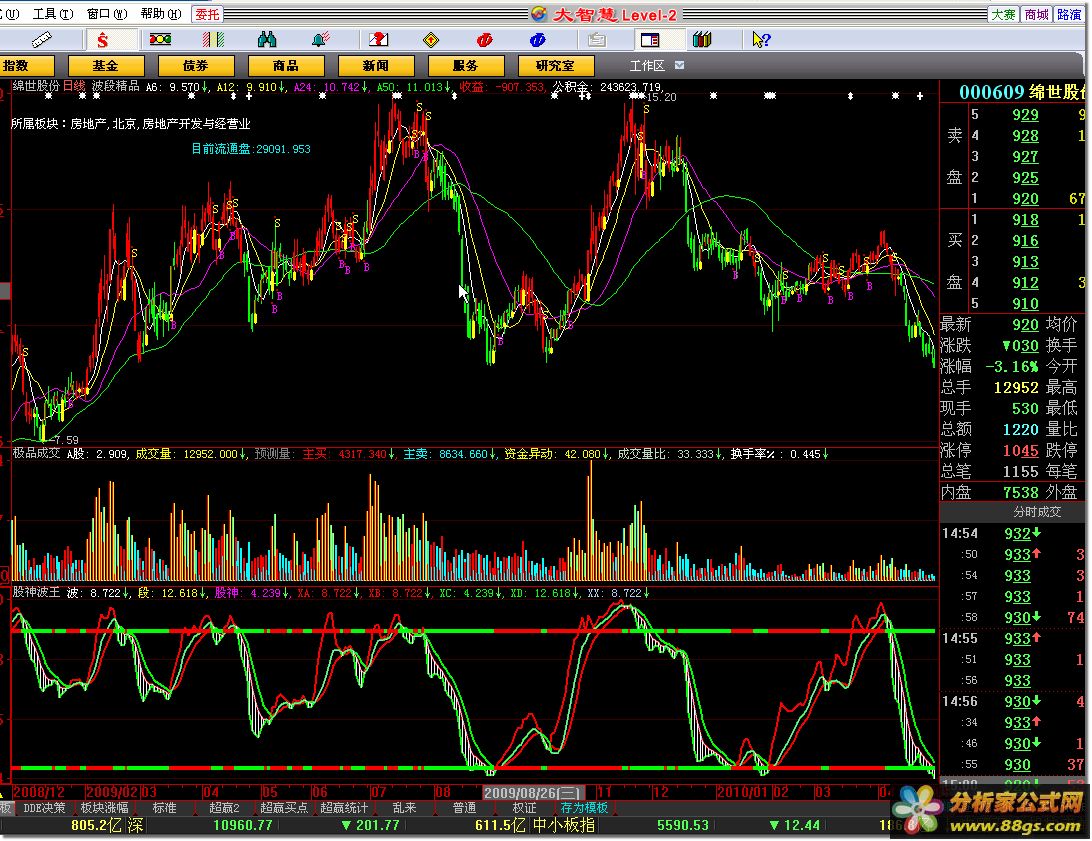Switch to the DDE决策 tab
The width and height of the screenshot is (1092, 841).
click(x=45, y=808)
